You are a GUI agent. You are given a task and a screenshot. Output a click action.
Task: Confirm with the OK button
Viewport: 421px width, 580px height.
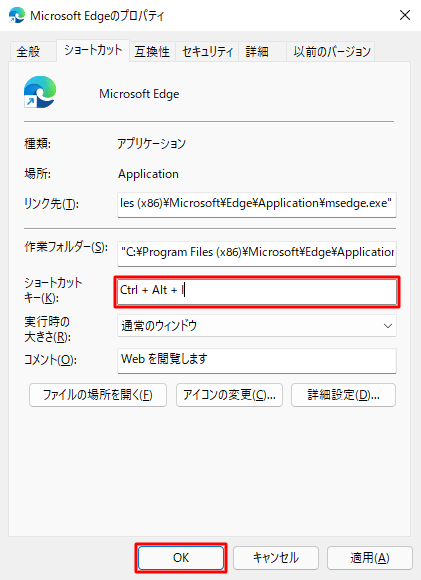(181, 557)
